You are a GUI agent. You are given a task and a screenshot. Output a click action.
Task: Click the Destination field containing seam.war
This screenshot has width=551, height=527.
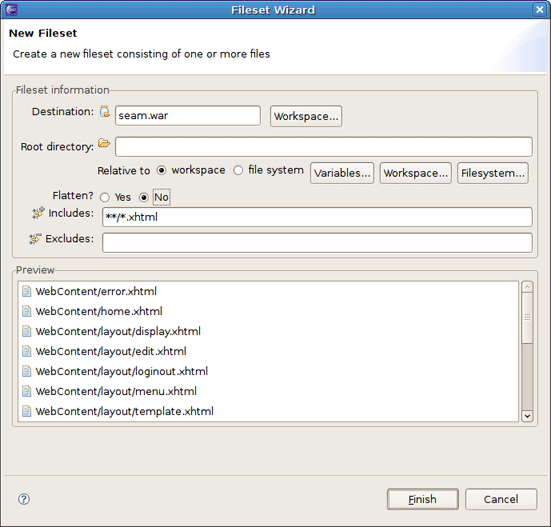(188, 116)
